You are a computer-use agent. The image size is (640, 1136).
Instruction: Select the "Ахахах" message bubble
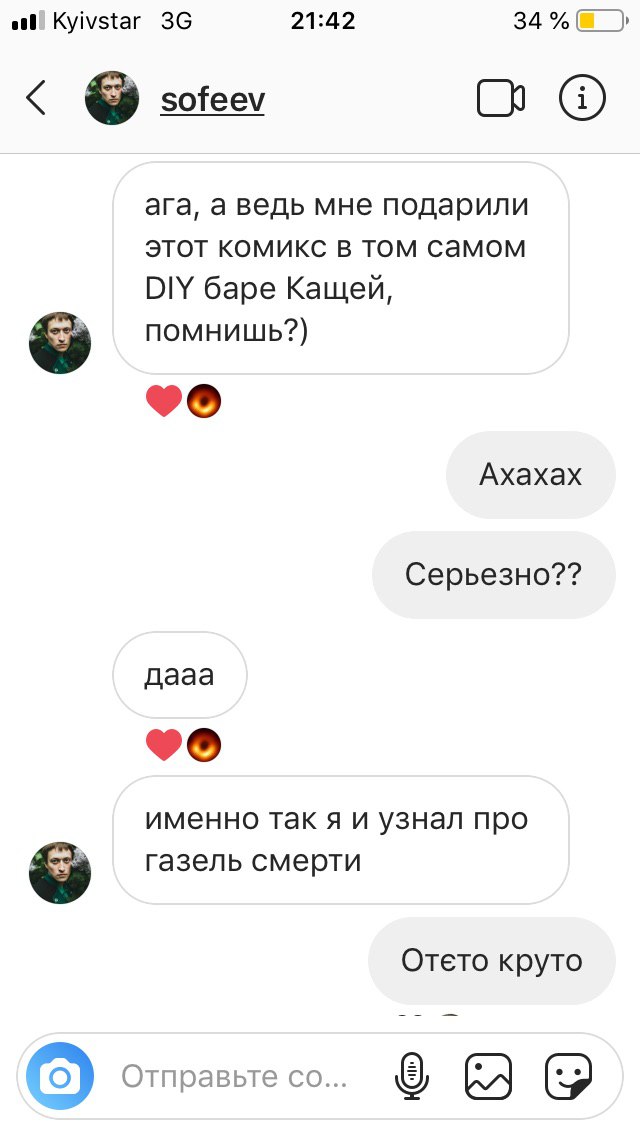(x=531, y=475)
